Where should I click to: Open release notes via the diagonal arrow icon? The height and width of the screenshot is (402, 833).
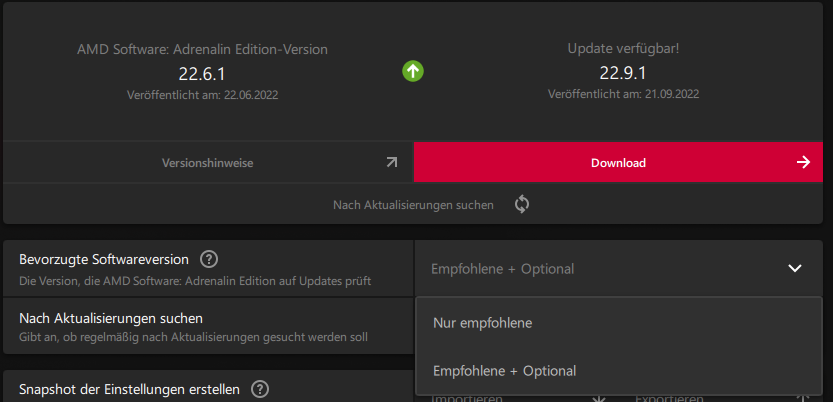tap(392, 162)
